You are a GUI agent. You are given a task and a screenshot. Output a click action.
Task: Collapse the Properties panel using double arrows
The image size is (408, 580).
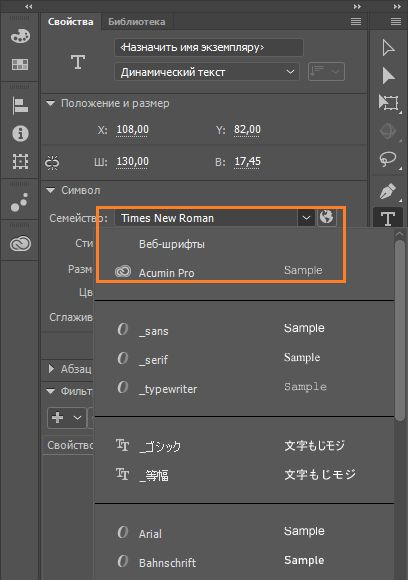coord(357,6)
